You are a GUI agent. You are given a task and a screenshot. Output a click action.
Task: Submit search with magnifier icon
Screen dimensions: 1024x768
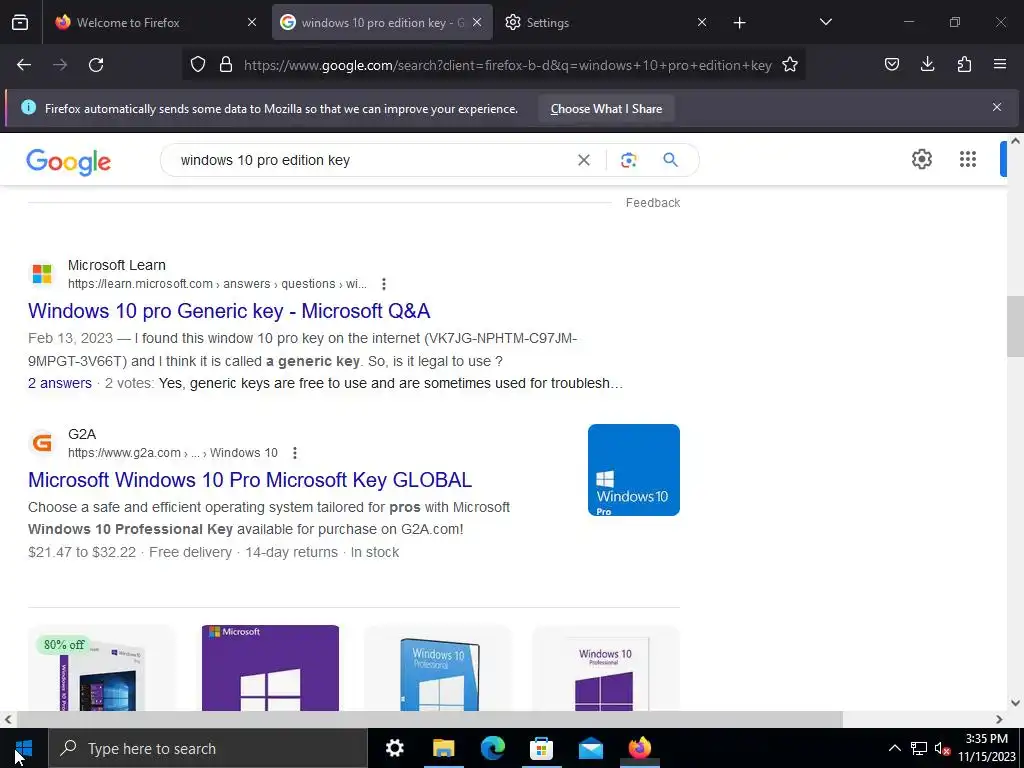(670, 160)
